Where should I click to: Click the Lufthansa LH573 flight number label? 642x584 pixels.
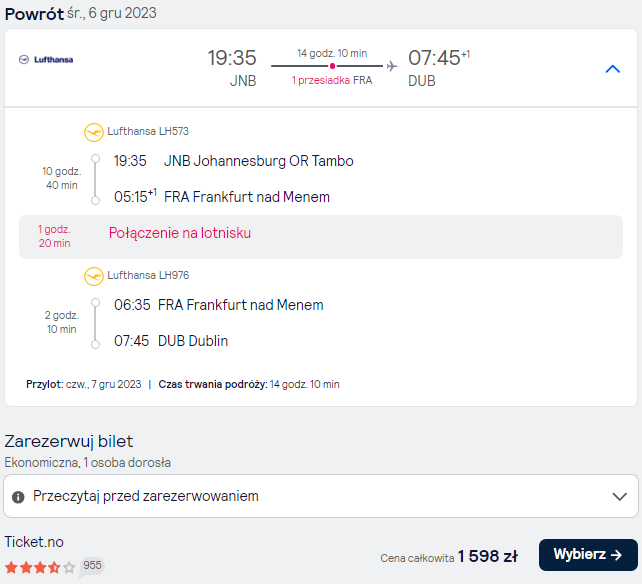click(148, 131)
